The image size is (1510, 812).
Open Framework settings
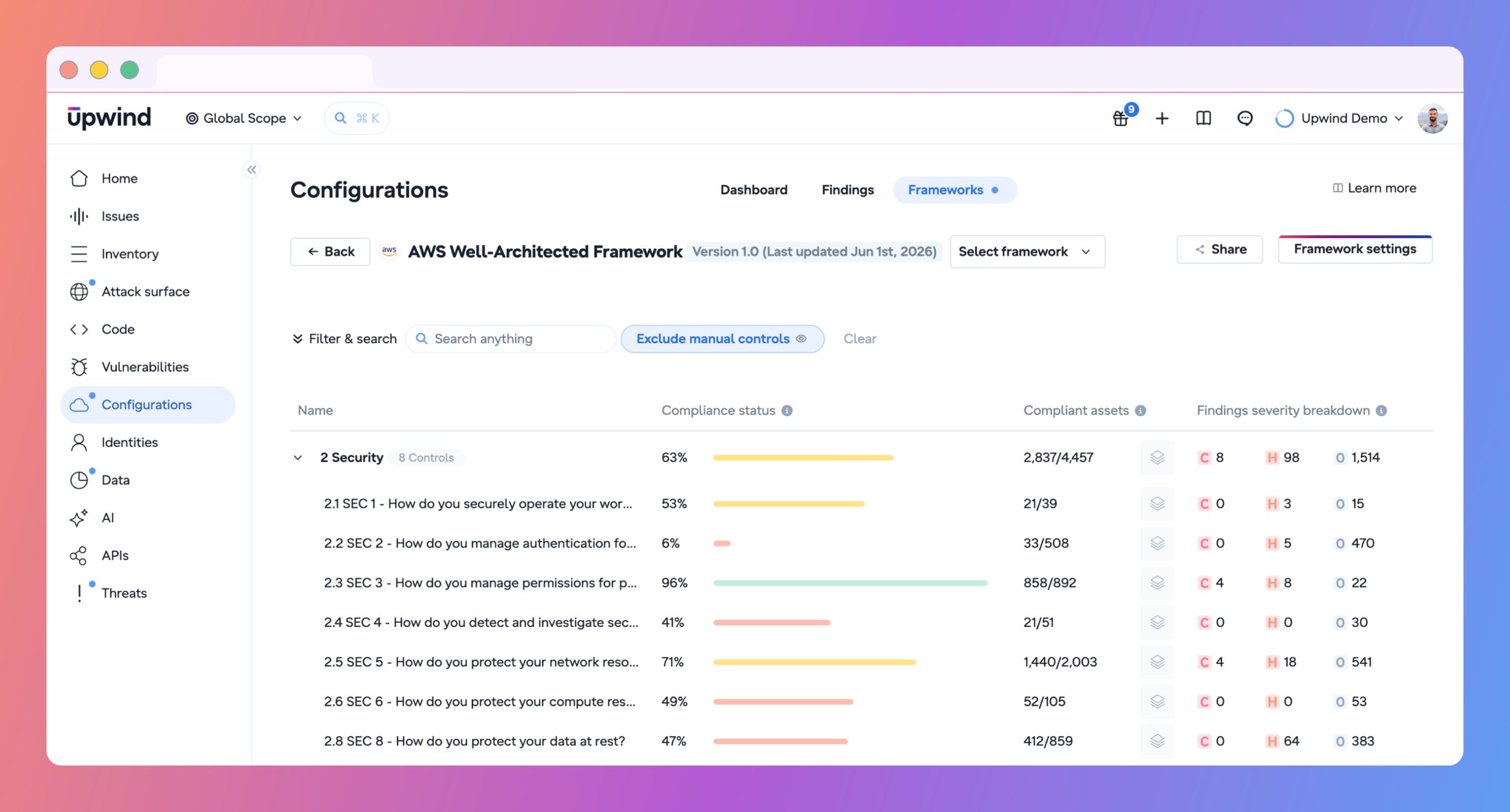[1355, 249]
